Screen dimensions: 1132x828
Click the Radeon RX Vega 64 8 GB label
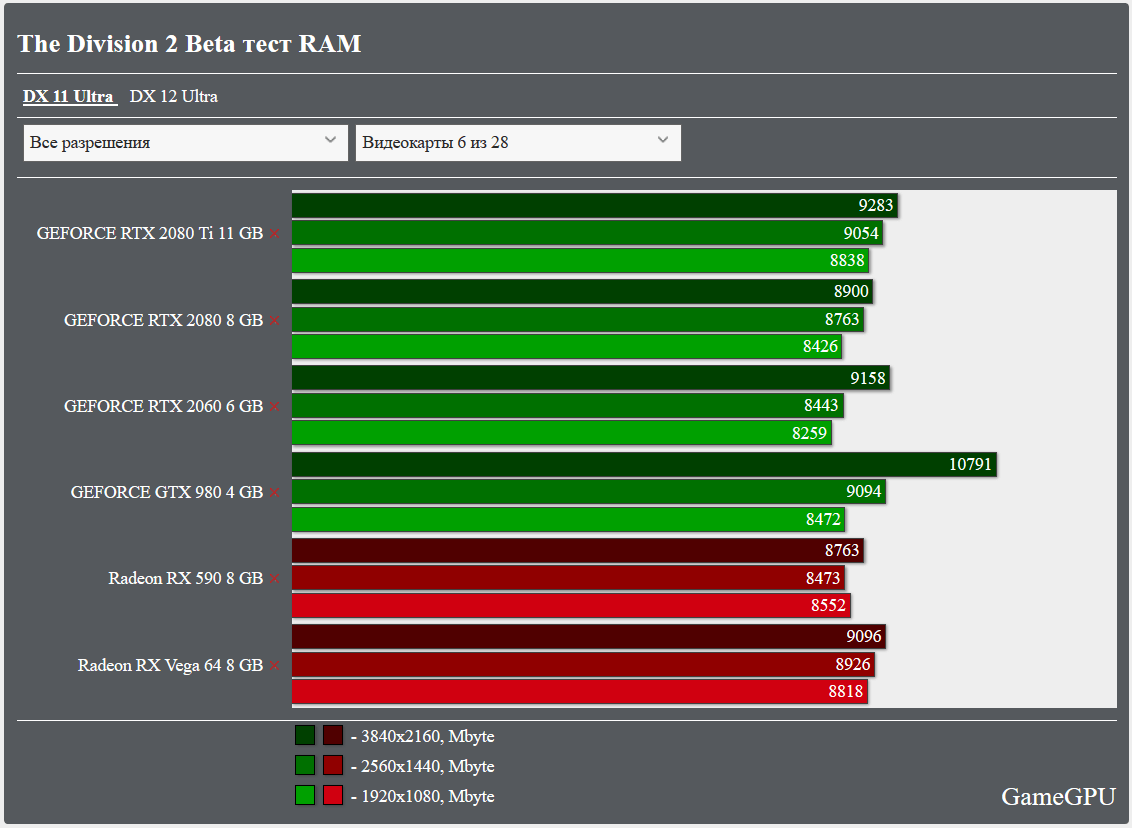pyautogui.click(x=170, y=665)
